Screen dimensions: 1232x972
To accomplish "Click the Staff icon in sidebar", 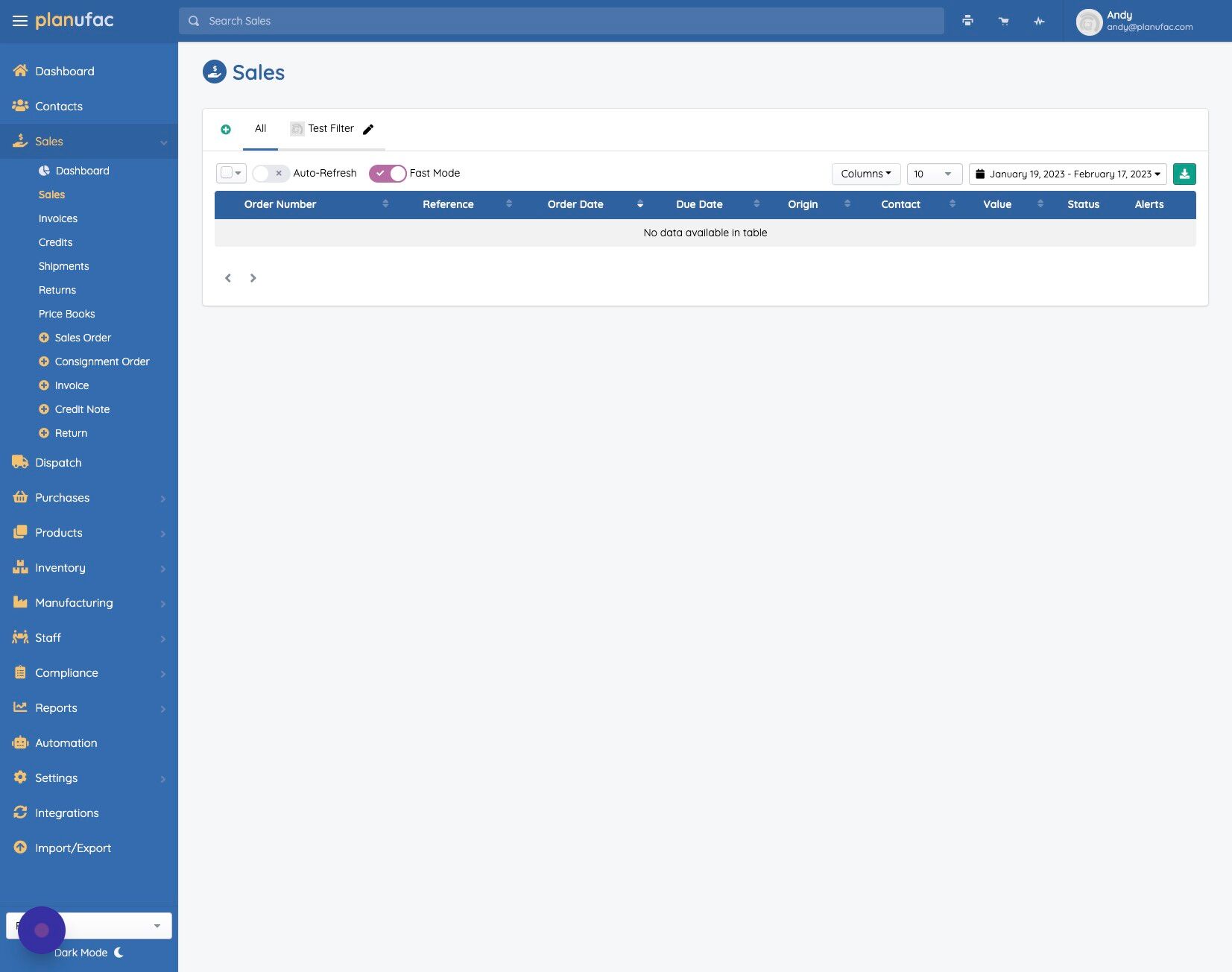I will [x=20, y=637].
